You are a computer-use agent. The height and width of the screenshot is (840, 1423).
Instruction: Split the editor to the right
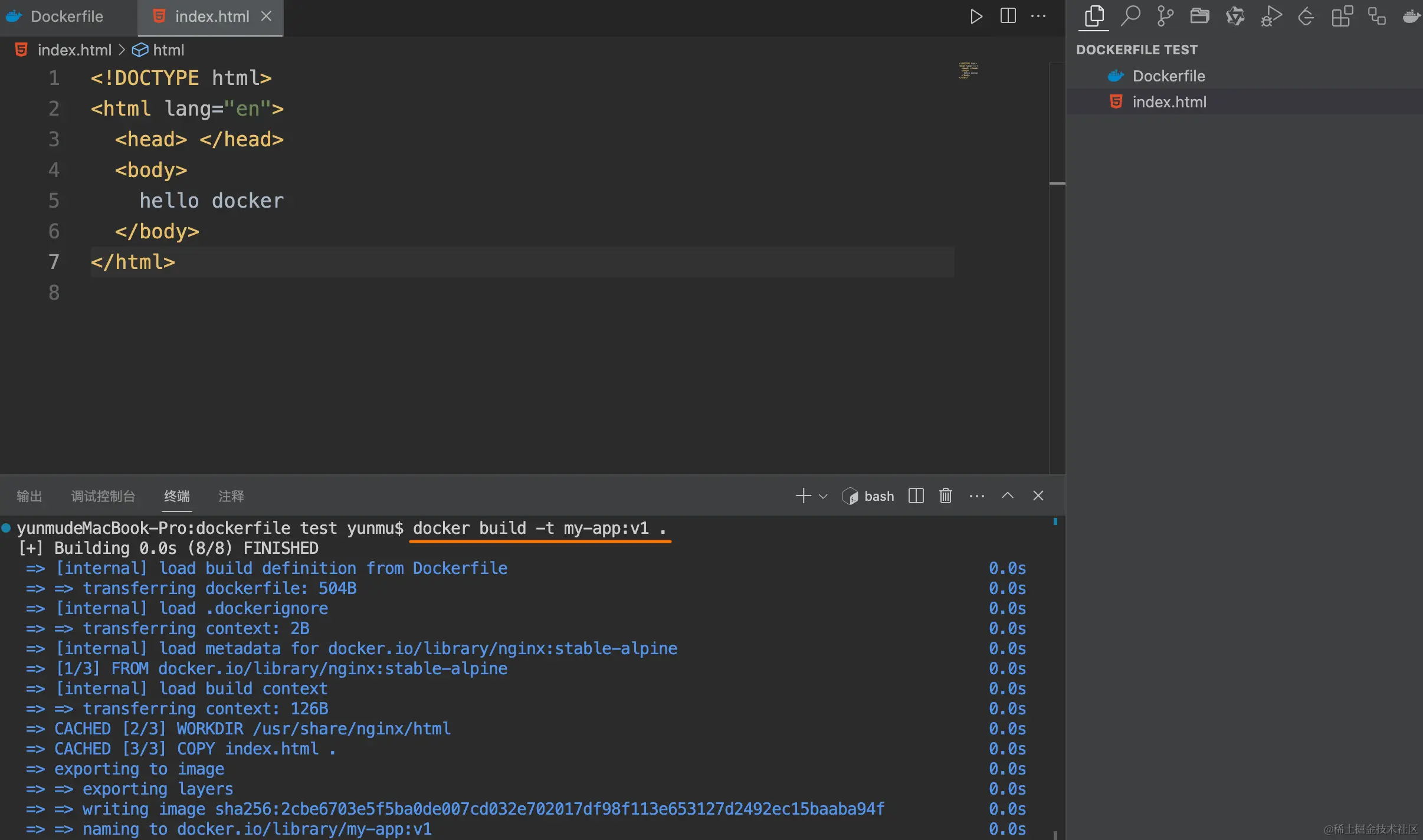[1008, 16]
